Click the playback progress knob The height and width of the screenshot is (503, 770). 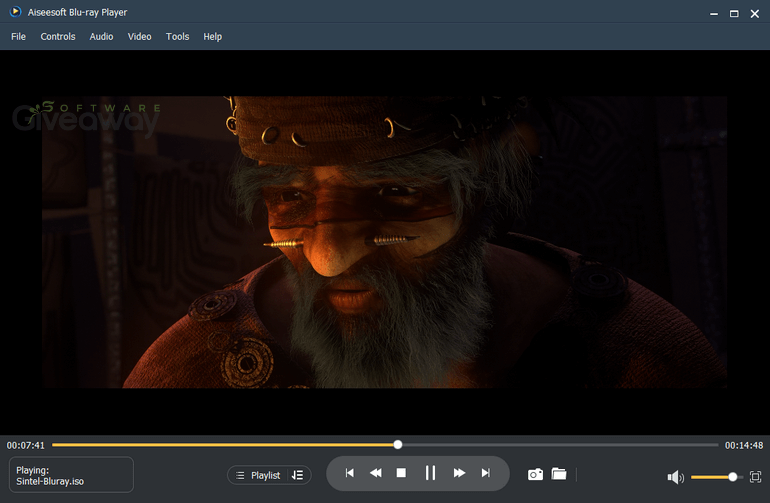(x=398, y=445)
